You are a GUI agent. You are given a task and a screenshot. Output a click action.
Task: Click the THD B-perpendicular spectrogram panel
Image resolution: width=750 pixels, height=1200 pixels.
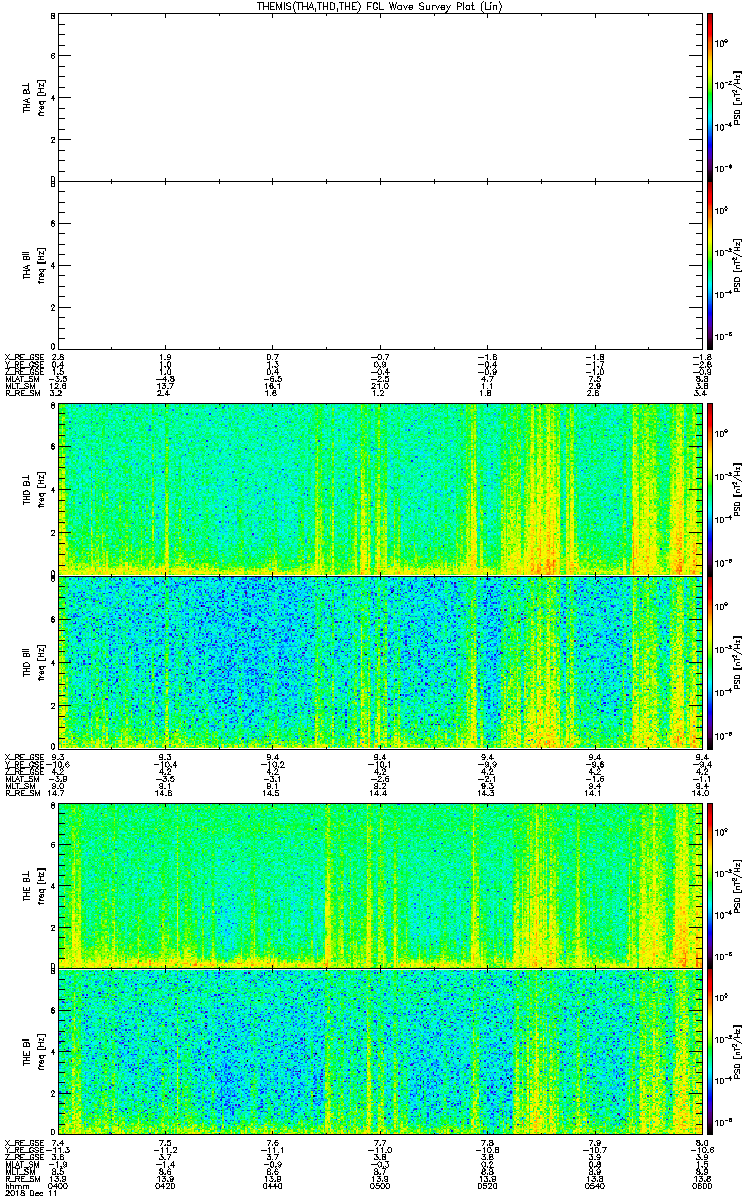(x=379, y=489)
